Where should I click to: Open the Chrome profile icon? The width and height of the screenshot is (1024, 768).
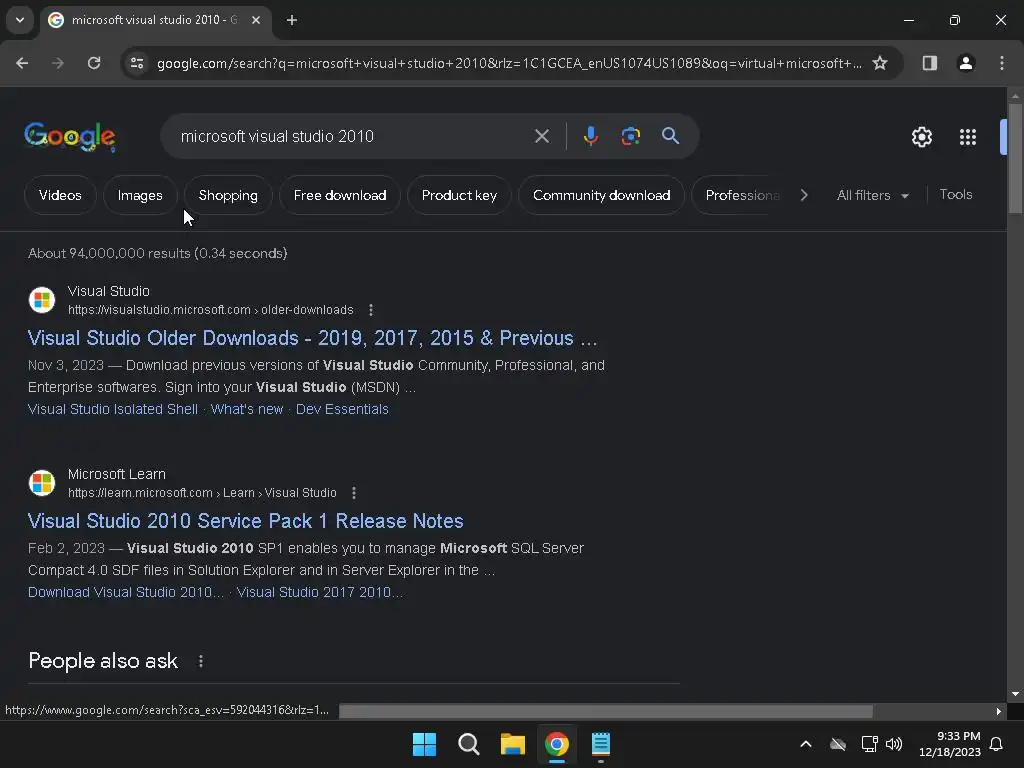tap(966, 63)
